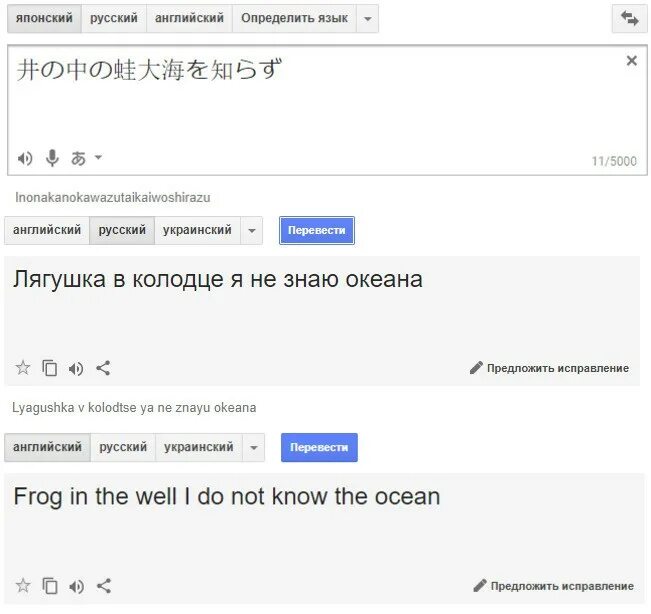Clear the Japanese source text
Viewport: 651px width, 614px height.
click(631, 61)
